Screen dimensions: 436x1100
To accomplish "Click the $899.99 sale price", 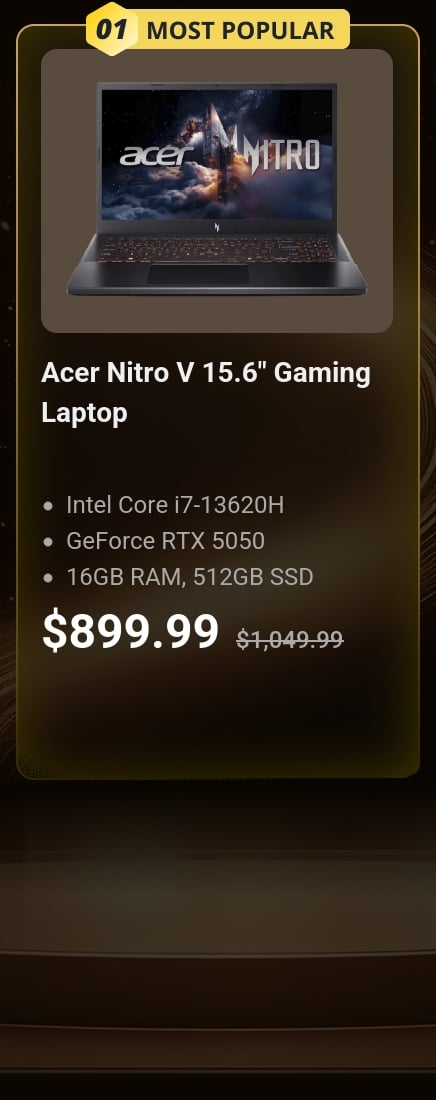I will click(x=131, y=631).
